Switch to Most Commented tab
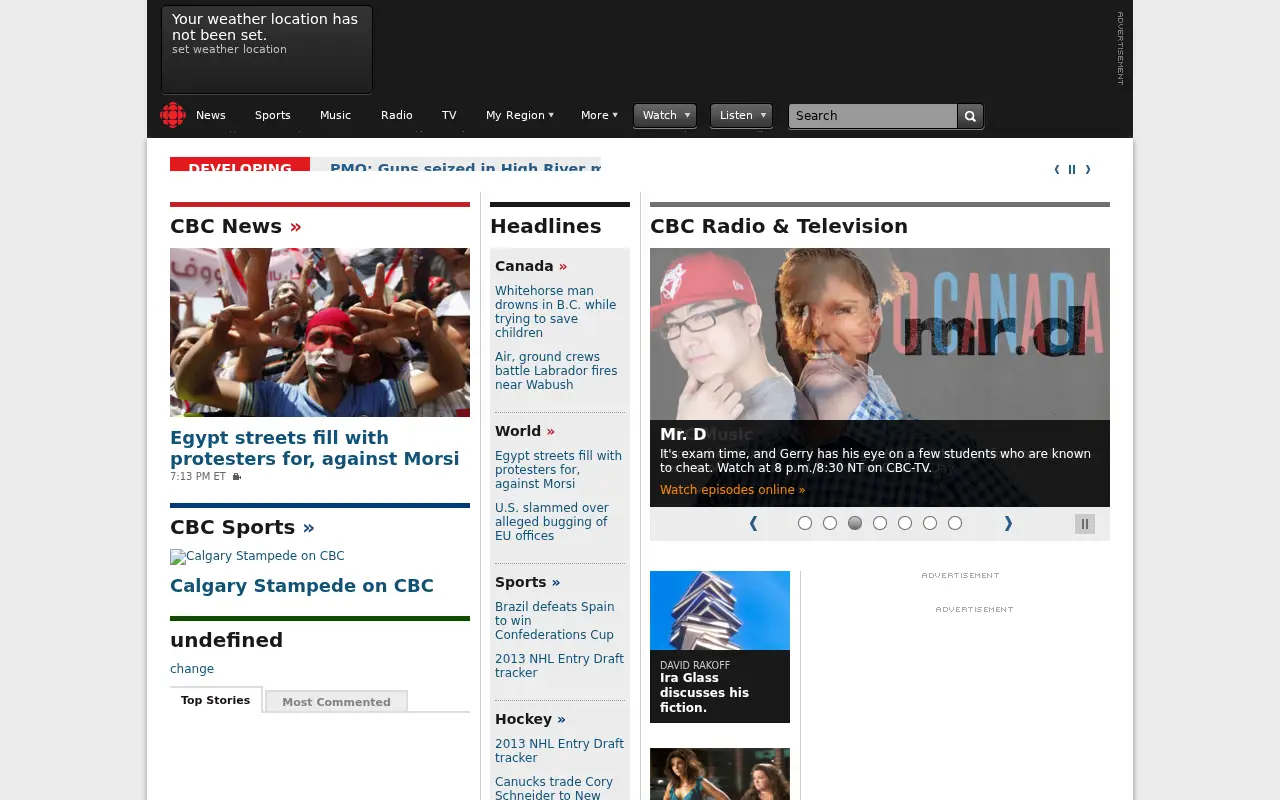This screenshot has width=1280, height=800. [336, 702]
